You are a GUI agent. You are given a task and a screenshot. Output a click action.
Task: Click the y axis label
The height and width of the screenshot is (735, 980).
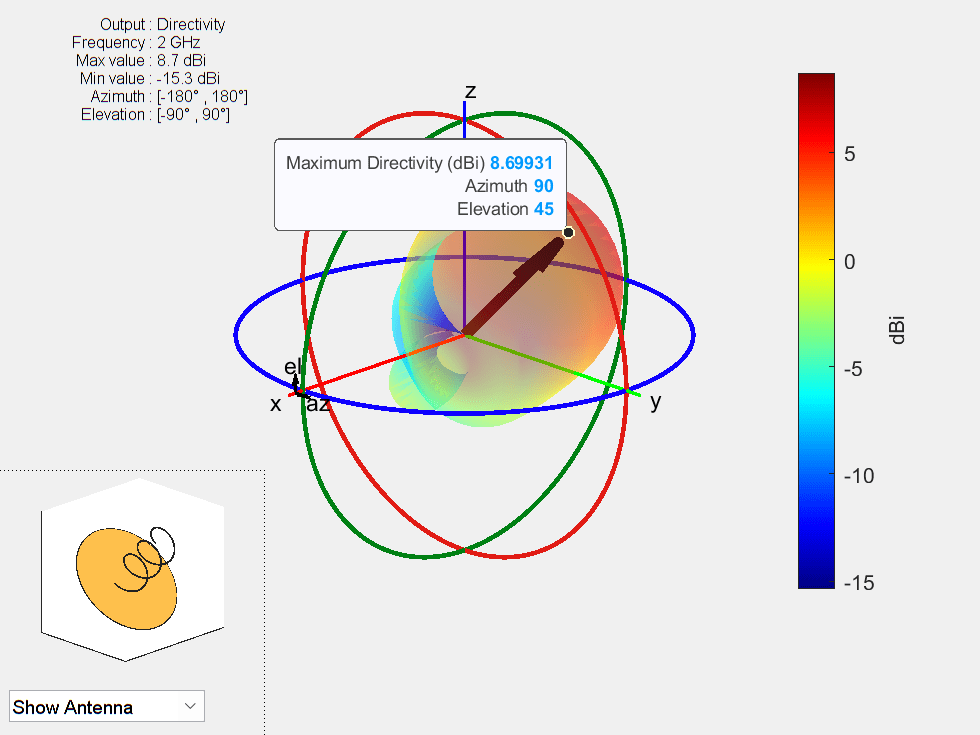[x=655, y=402]
